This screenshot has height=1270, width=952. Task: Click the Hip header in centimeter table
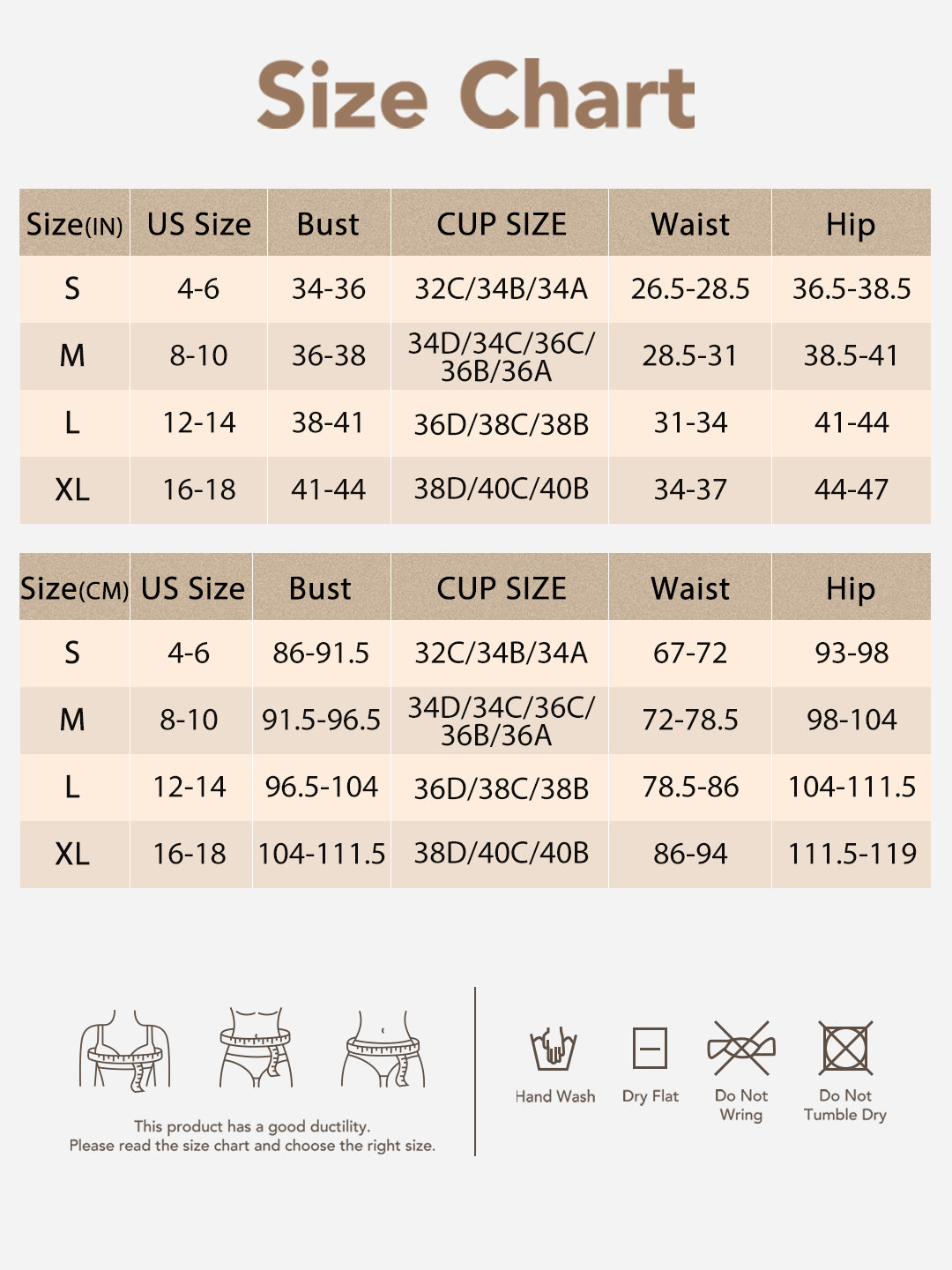(x=851, y=588)
